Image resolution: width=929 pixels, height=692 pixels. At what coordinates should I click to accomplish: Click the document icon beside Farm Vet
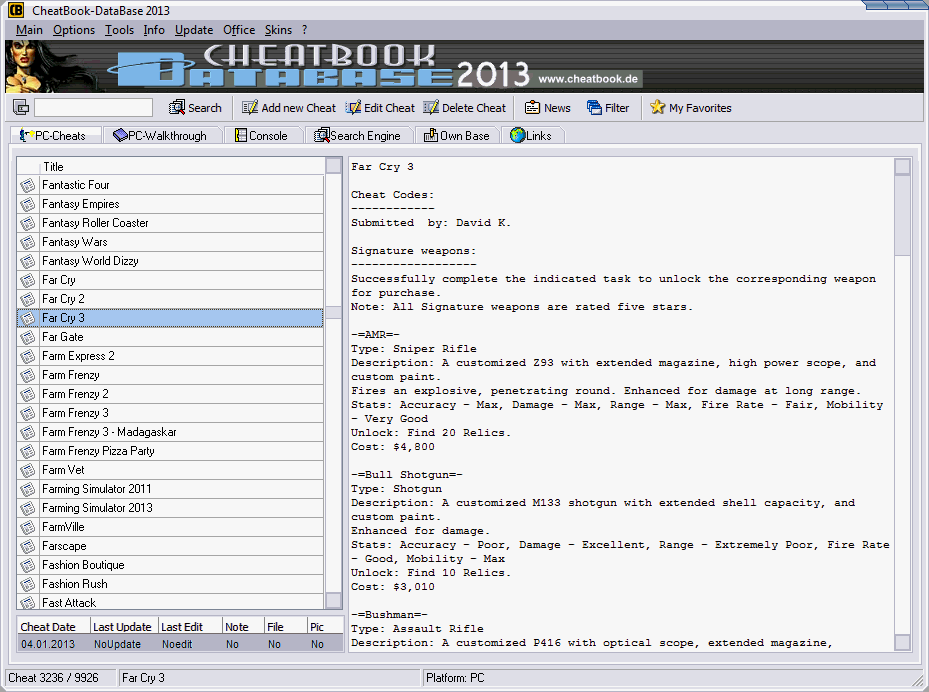point(28,470)
